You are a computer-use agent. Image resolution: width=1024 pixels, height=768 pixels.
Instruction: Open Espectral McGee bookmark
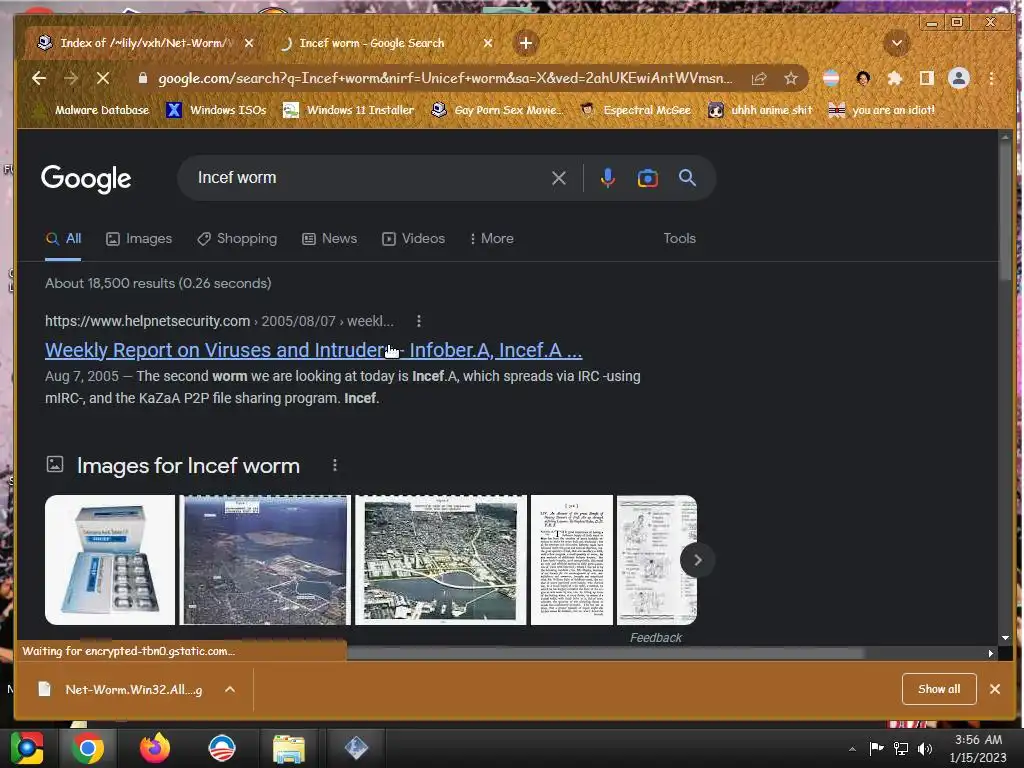coord(636,110)
